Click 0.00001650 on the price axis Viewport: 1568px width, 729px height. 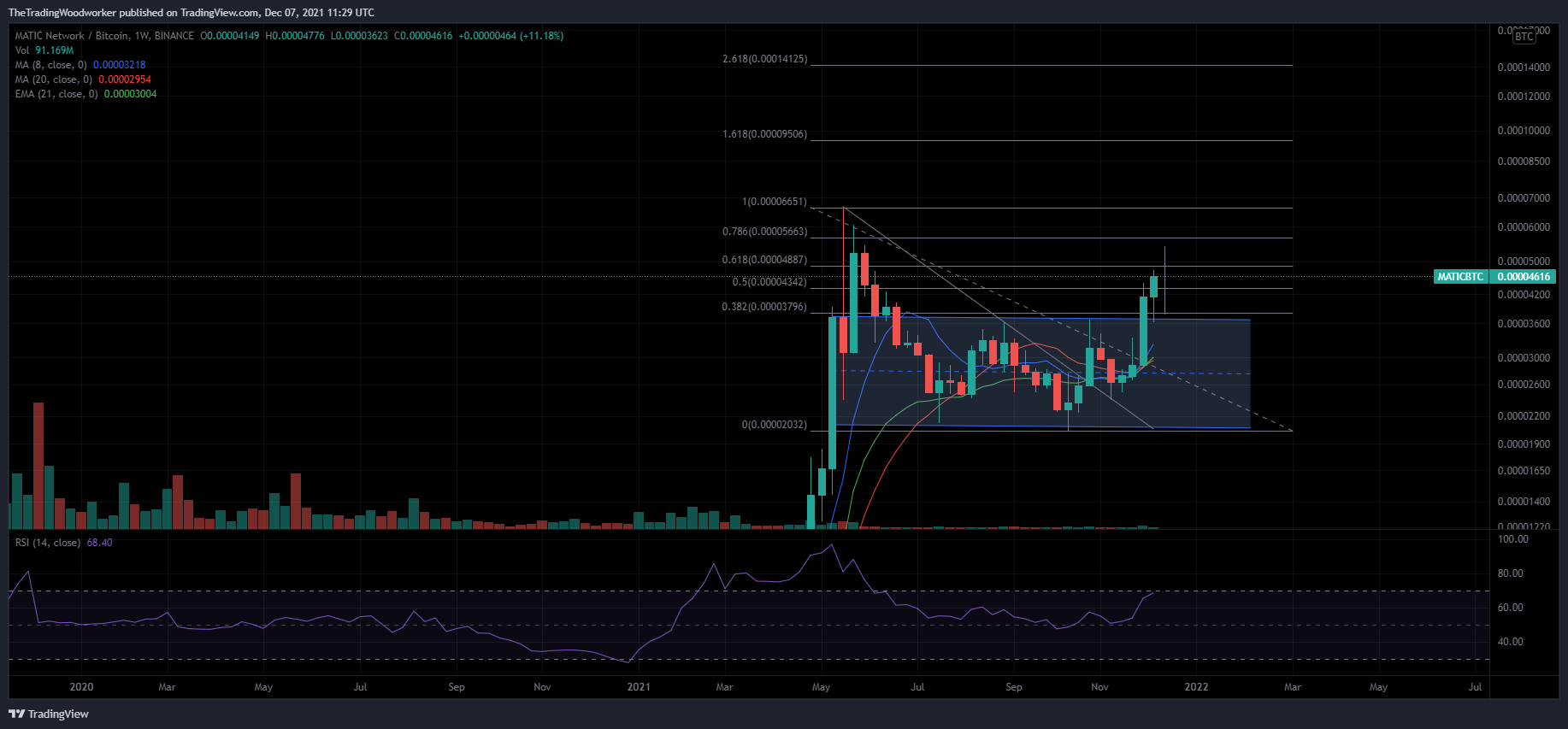[1524, 471]
